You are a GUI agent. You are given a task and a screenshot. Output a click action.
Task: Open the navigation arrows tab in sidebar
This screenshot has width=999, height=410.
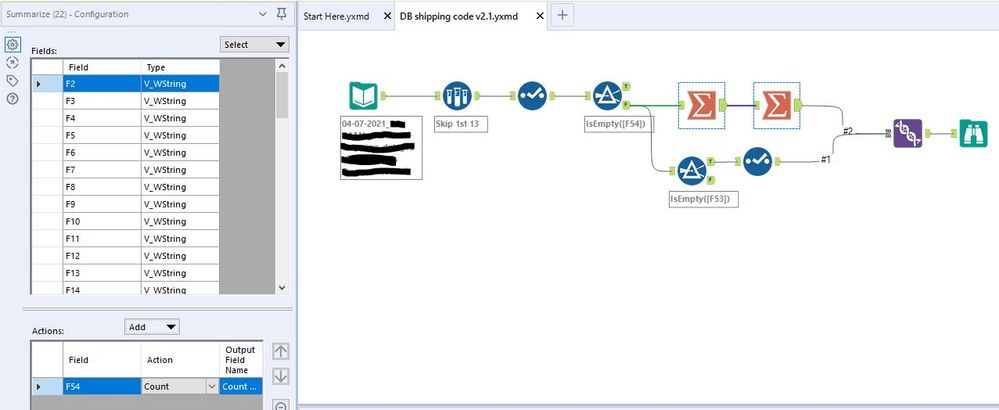point(12,62)
